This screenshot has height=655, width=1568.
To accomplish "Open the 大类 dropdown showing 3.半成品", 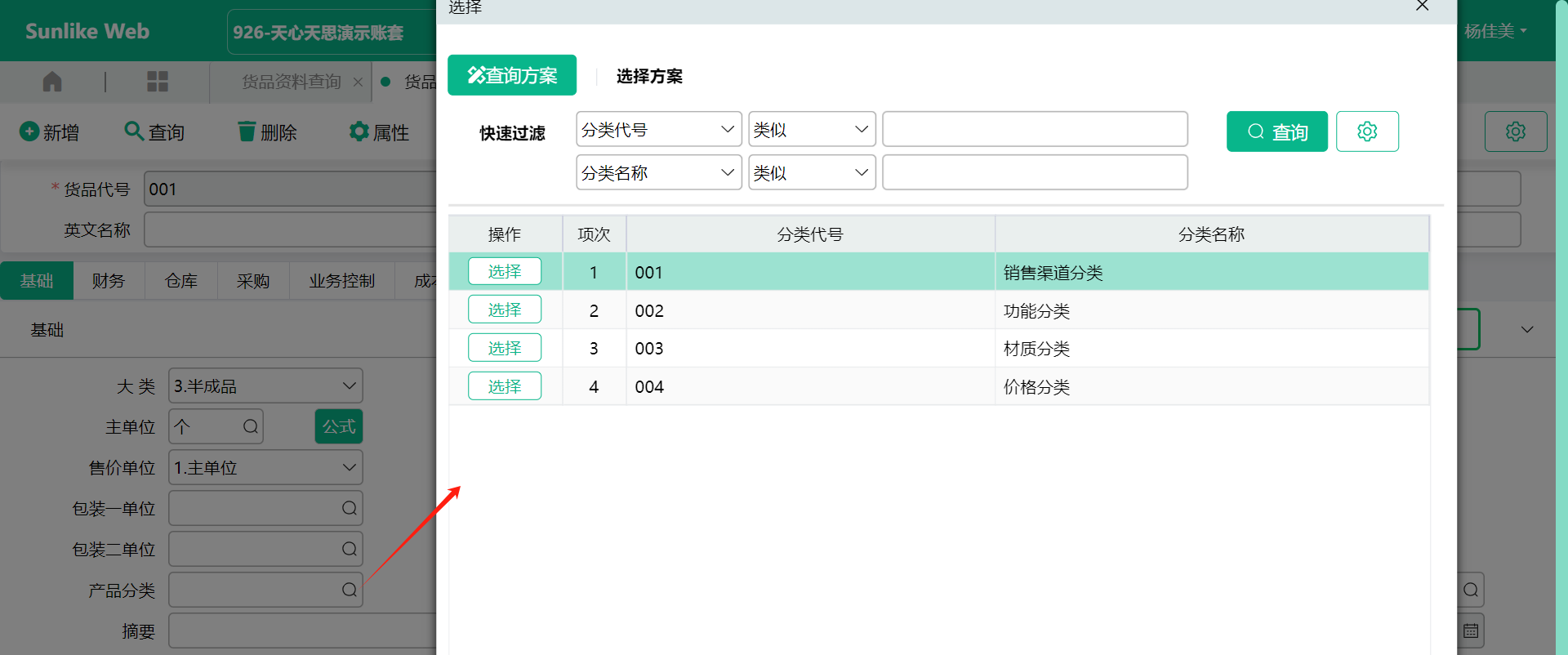I will (x=265, y=385).
